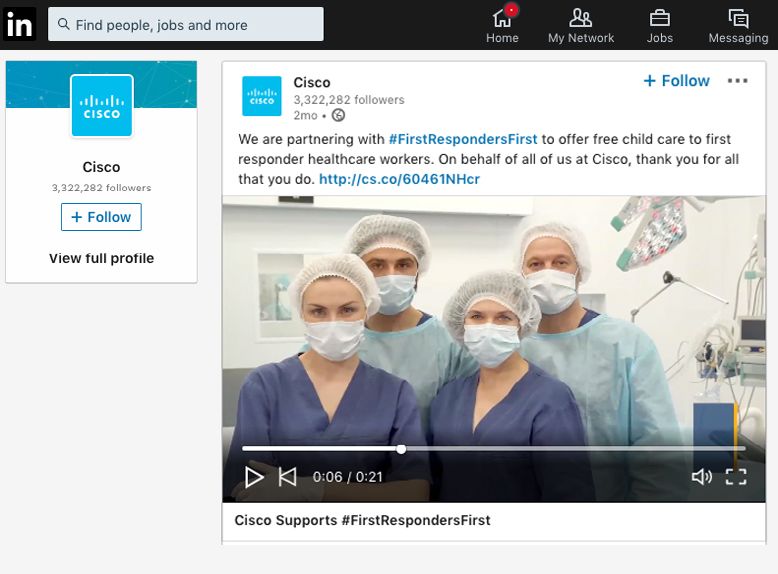
Task: View full profile of Cisco
Action: 101,258
